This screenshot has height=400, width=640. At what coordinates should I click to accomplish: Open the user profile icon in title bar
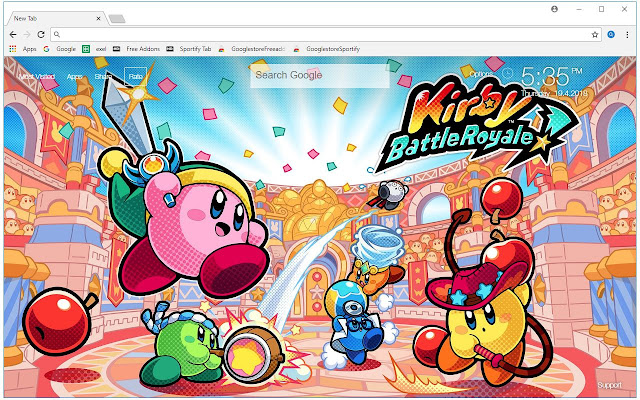554,9
